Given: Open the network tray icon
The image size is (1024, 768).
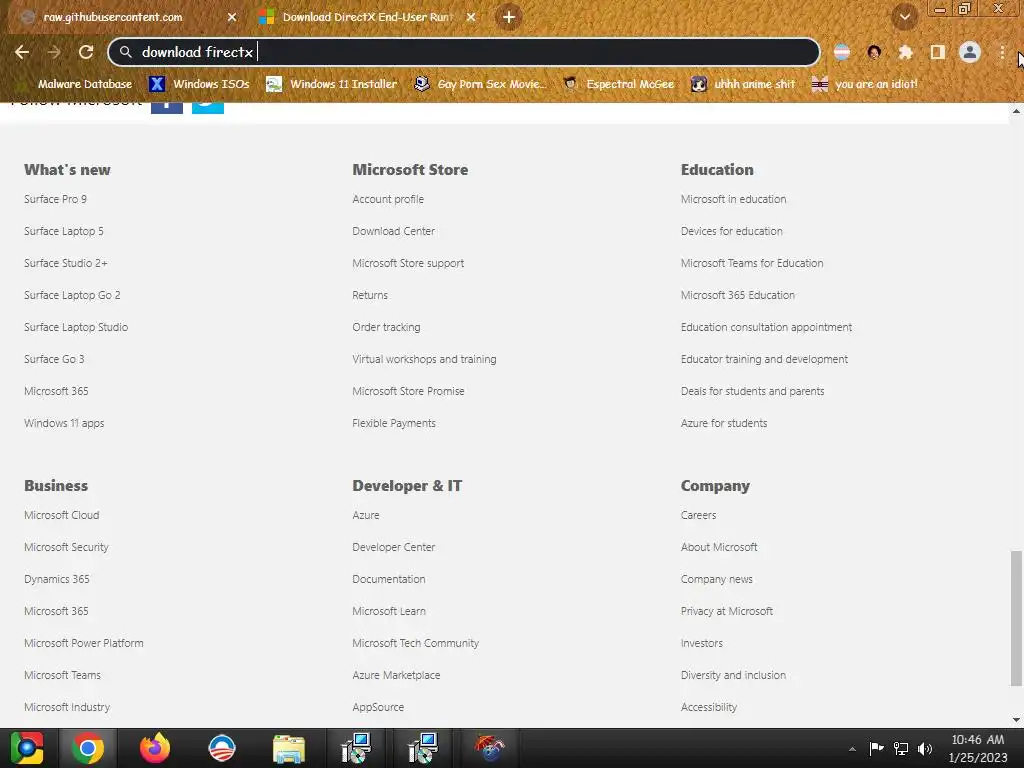Looking at the screenshot, I should pyautogui.click(x=901, y=748).
